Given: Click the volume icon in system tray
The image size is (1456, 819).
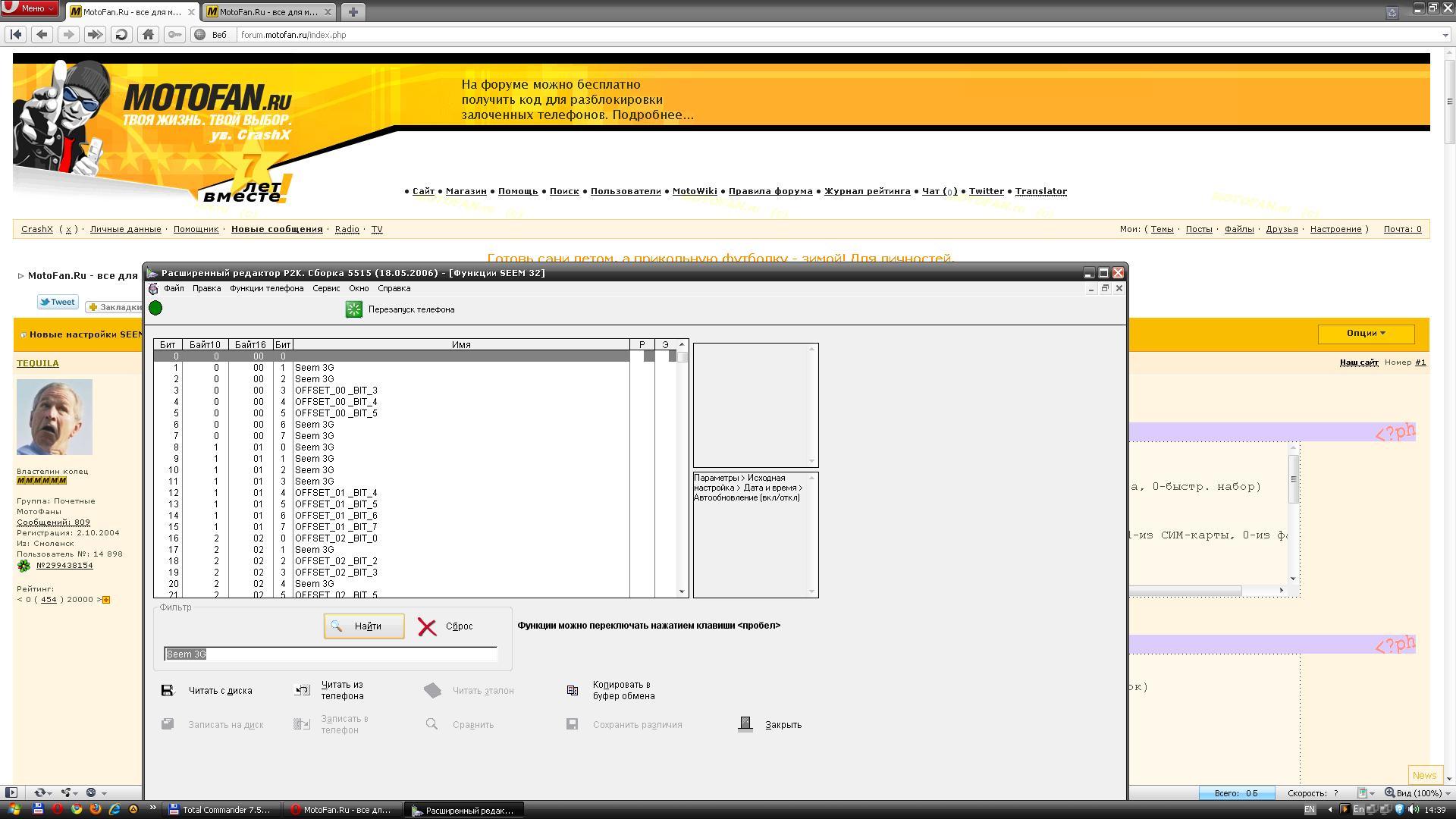Looking at the screenshot, I should pyautogui.click(x=1414, y=810).
